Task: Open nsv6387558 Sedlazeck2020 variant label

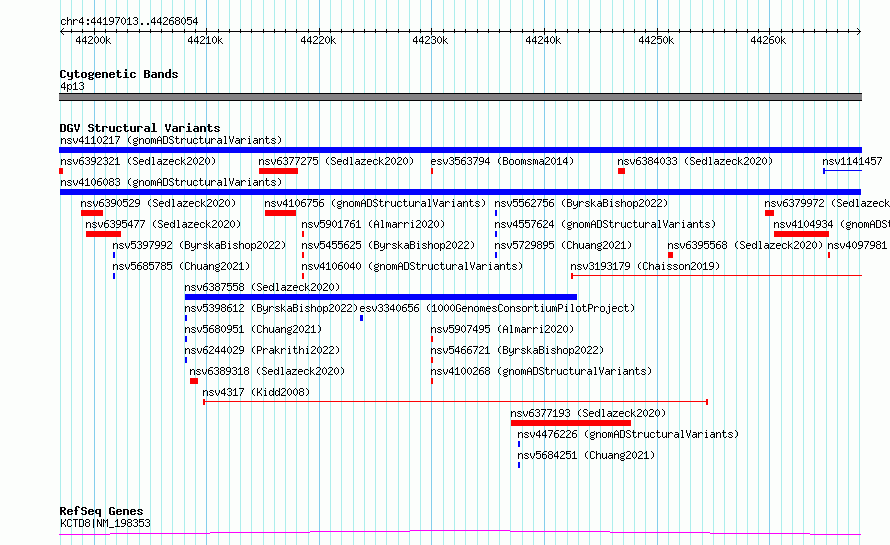Action: [262, 287]
